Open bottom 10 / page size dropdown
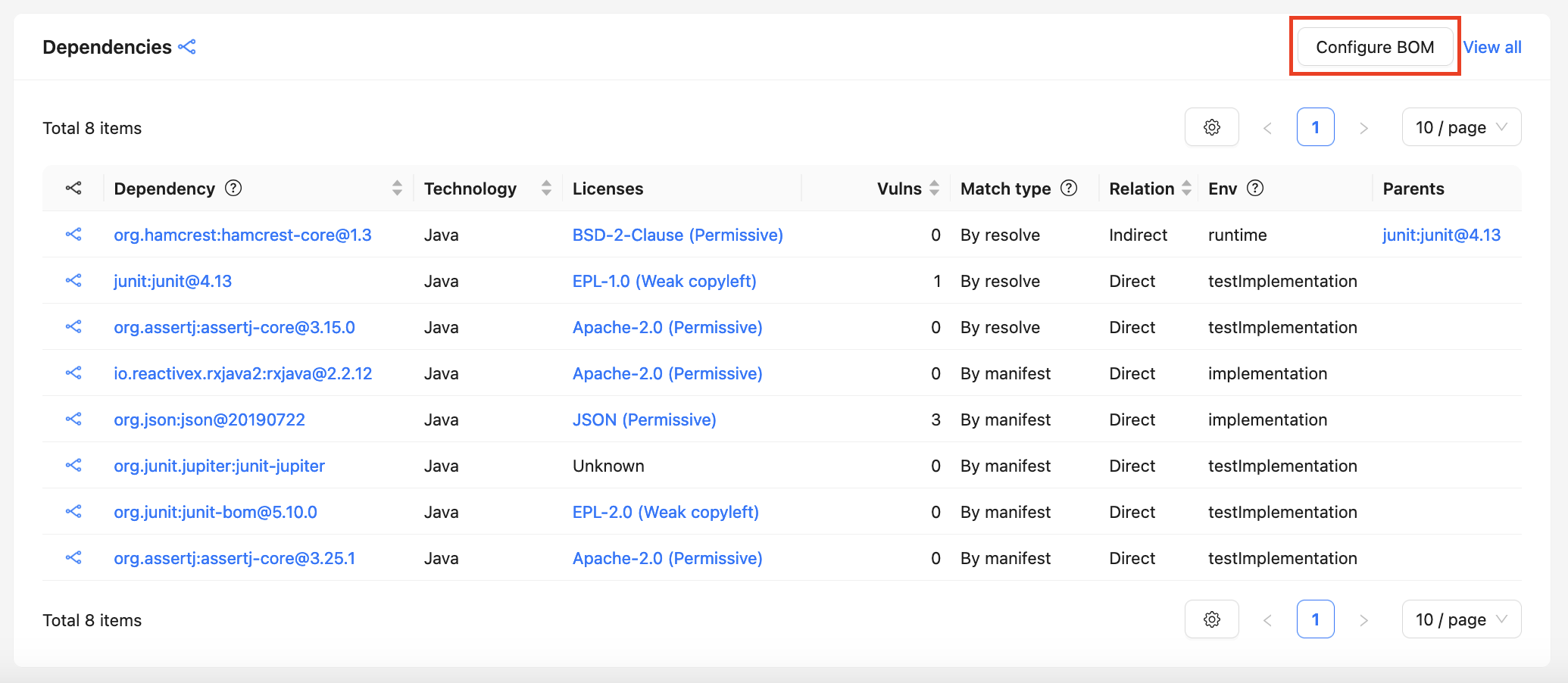Image resolution: width=1568 pixels, height=683 pixels. tap(1461, 619)
